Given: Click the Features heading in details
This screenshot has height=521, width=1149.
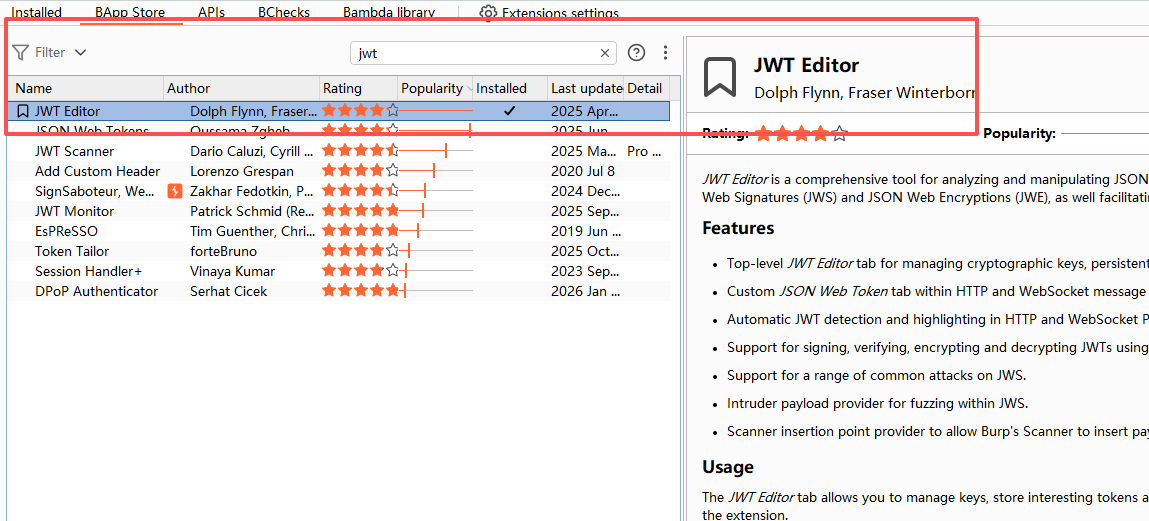Looking at the screenshot, I should (x=738, y=227).
